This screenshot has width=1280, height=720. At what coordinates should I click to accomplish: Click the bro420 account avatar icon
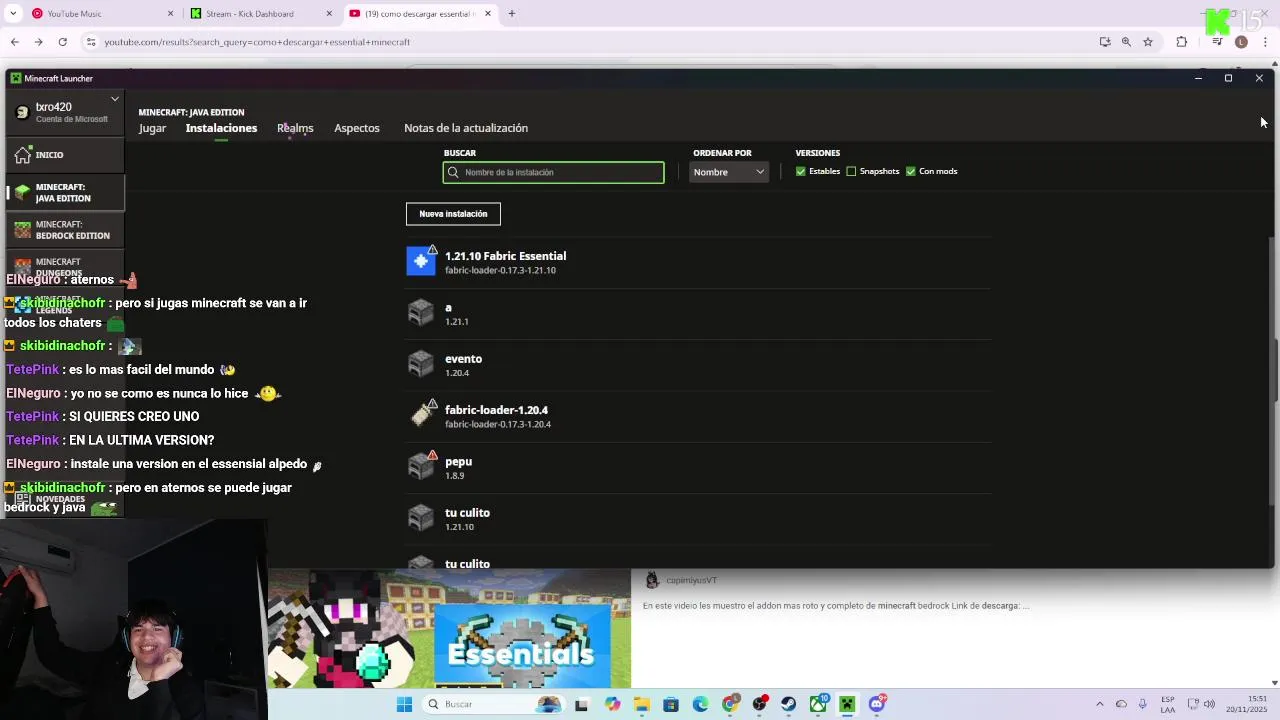tap(22, 112)
